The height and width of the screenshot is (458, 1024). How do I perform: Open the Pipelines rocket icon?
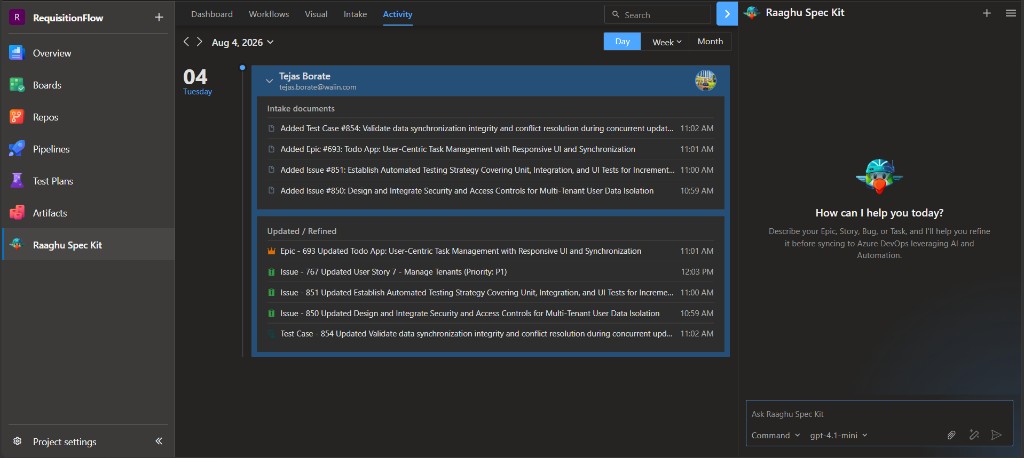(16, 149)
